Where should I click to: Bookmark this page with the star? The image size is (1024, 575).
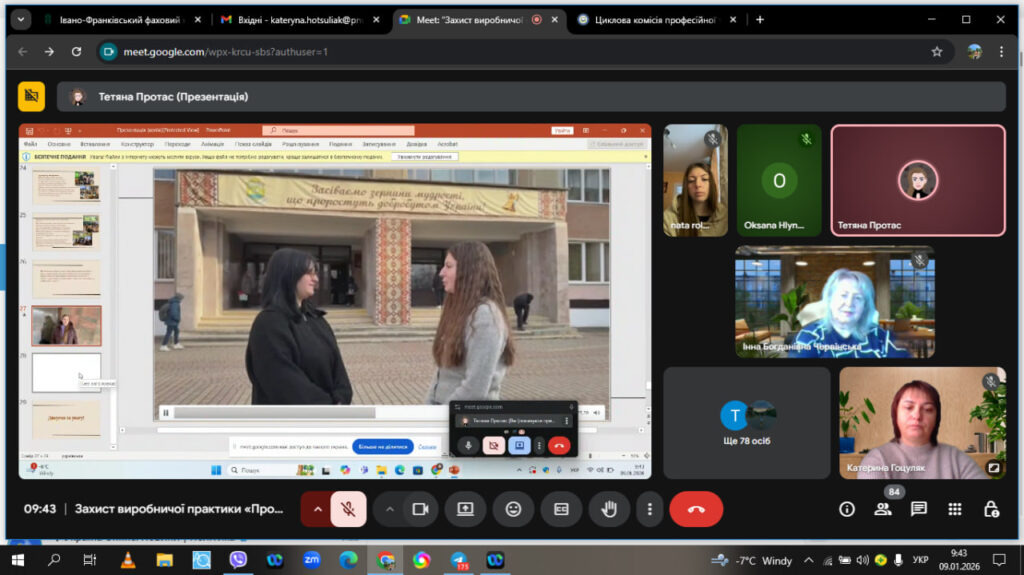(936, 52)
